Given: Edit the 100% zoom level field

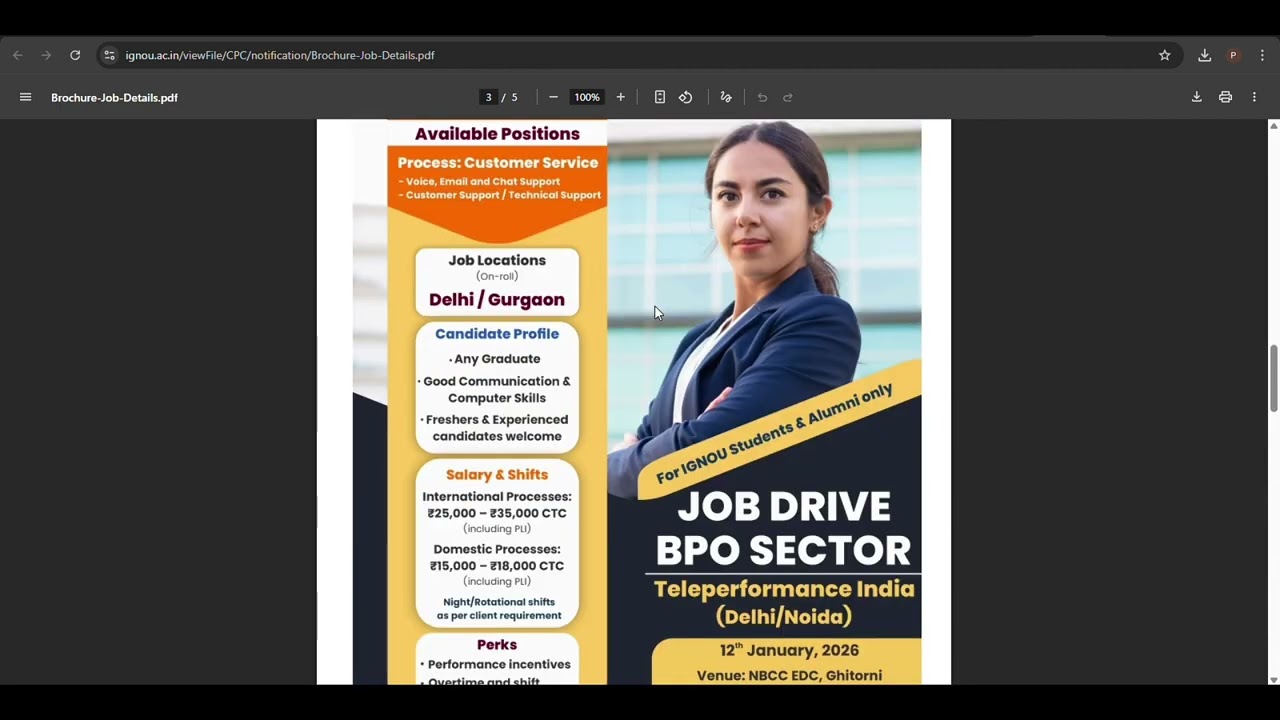Looking at the screenshot, I should click(x=587, y=97).
